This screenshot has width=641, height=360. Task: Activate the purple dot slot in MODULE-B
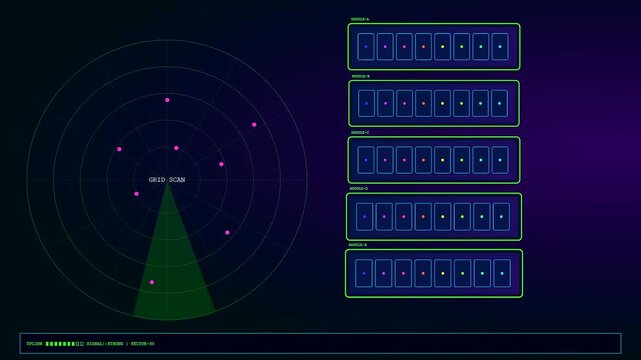pos(385,103)
